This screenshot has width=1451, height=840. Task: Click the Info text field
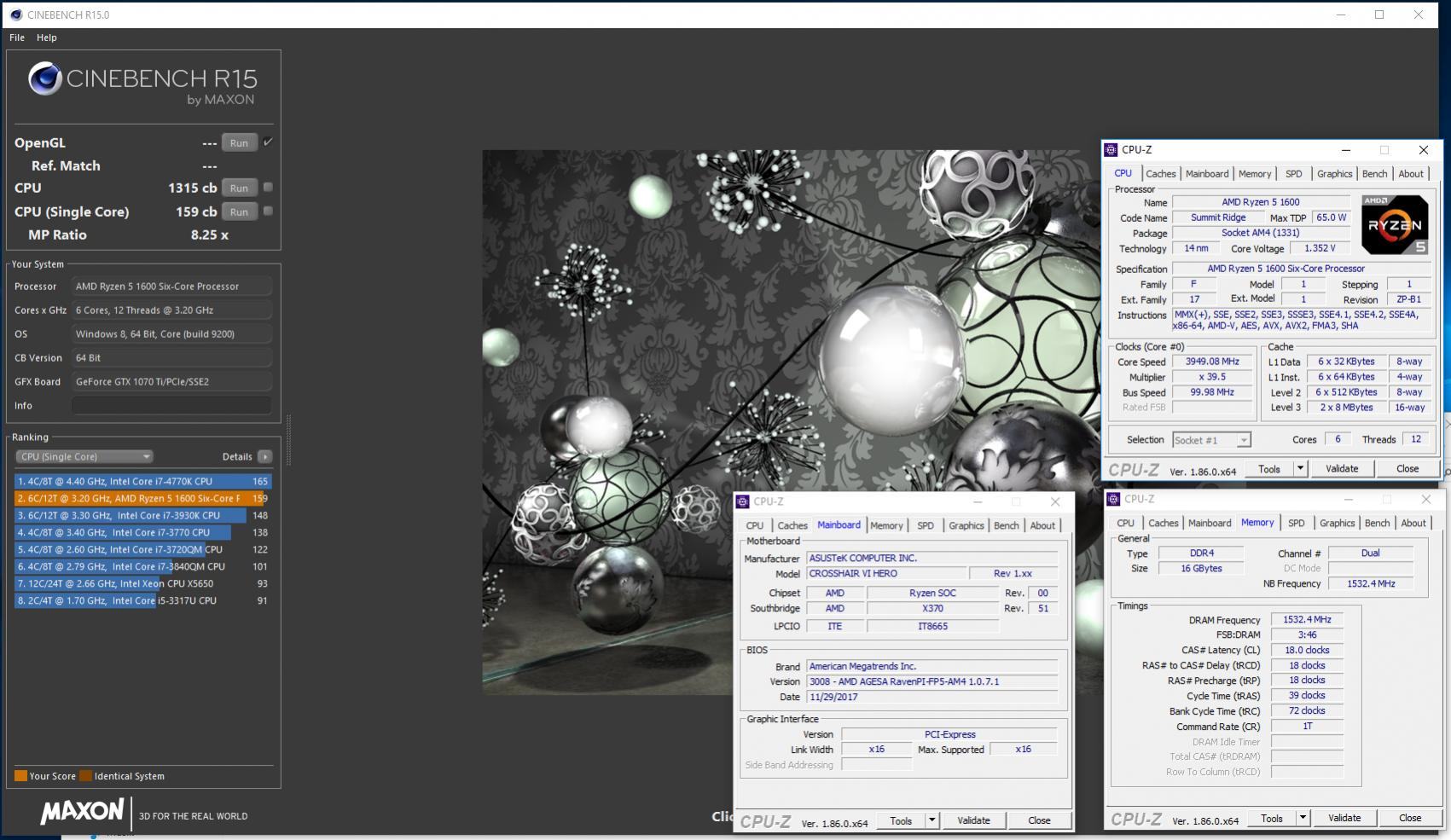[171, 406]
